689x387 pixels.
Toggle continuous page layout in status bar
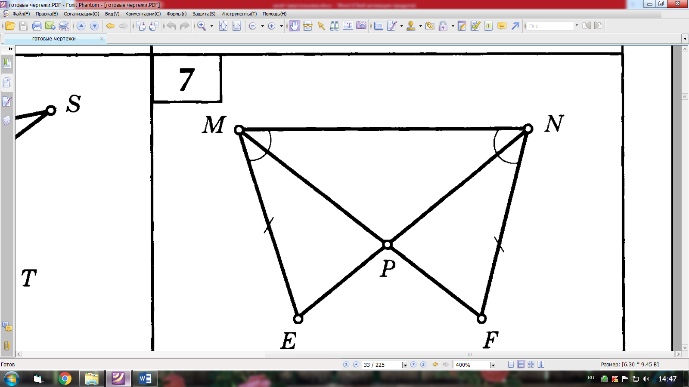tap(521, 365)
